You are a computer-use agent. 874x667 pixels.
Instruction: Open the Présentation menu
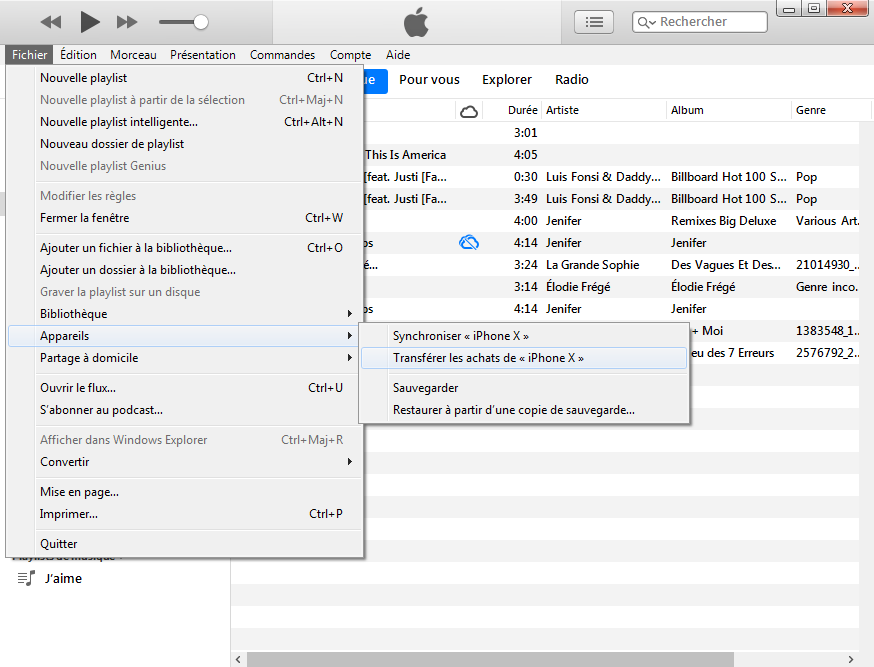pyautogui.click(x=203, y=55)
